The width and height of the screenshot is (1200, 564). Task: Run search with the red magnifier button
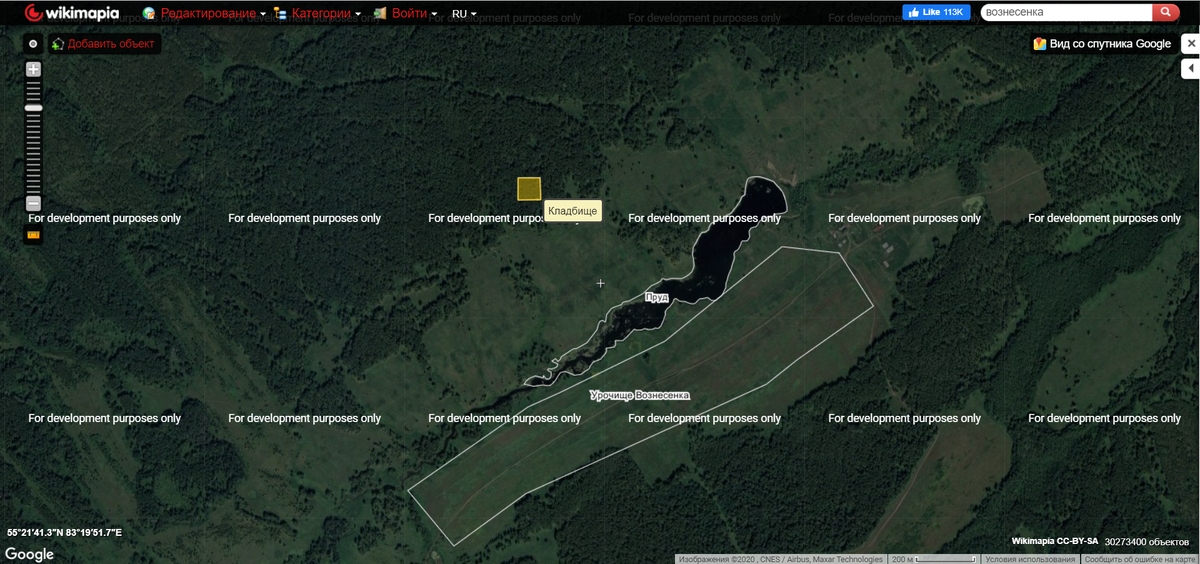point(1166,12)
